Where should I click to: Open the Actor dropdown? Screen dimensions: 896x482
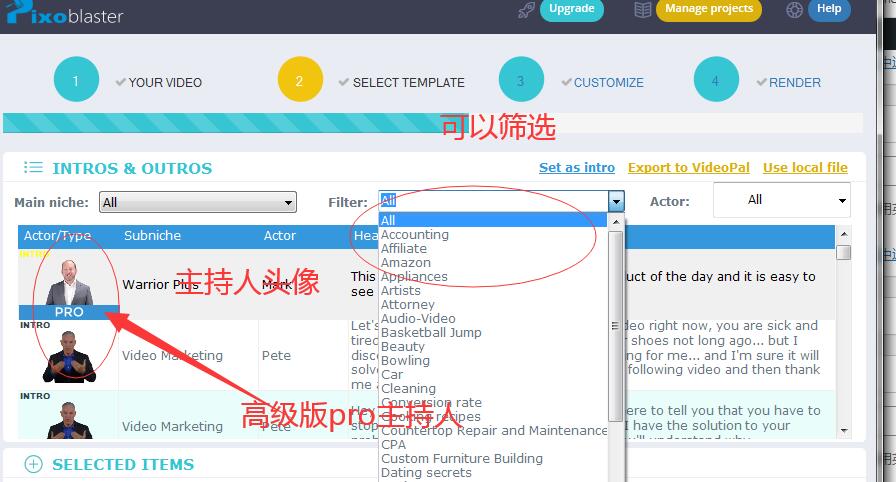point(781,200)
